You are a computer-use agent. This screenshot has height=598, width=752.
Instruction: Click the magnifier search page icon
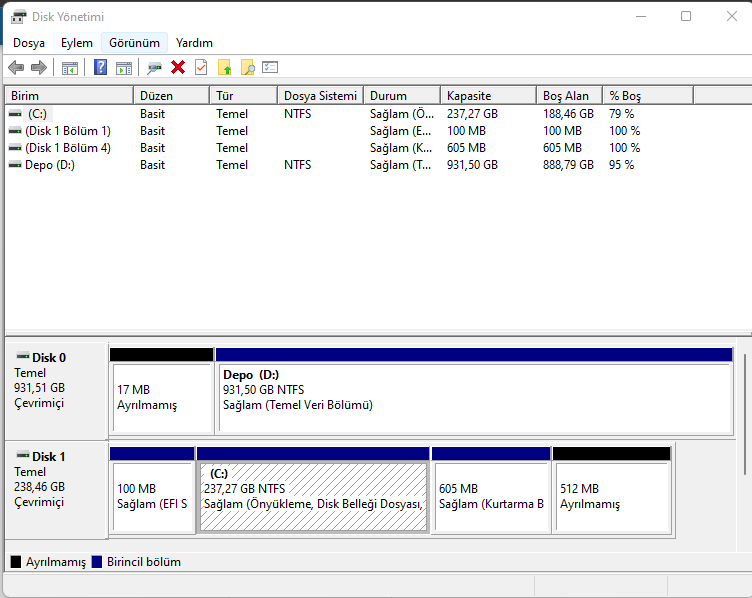pos(247,67)
